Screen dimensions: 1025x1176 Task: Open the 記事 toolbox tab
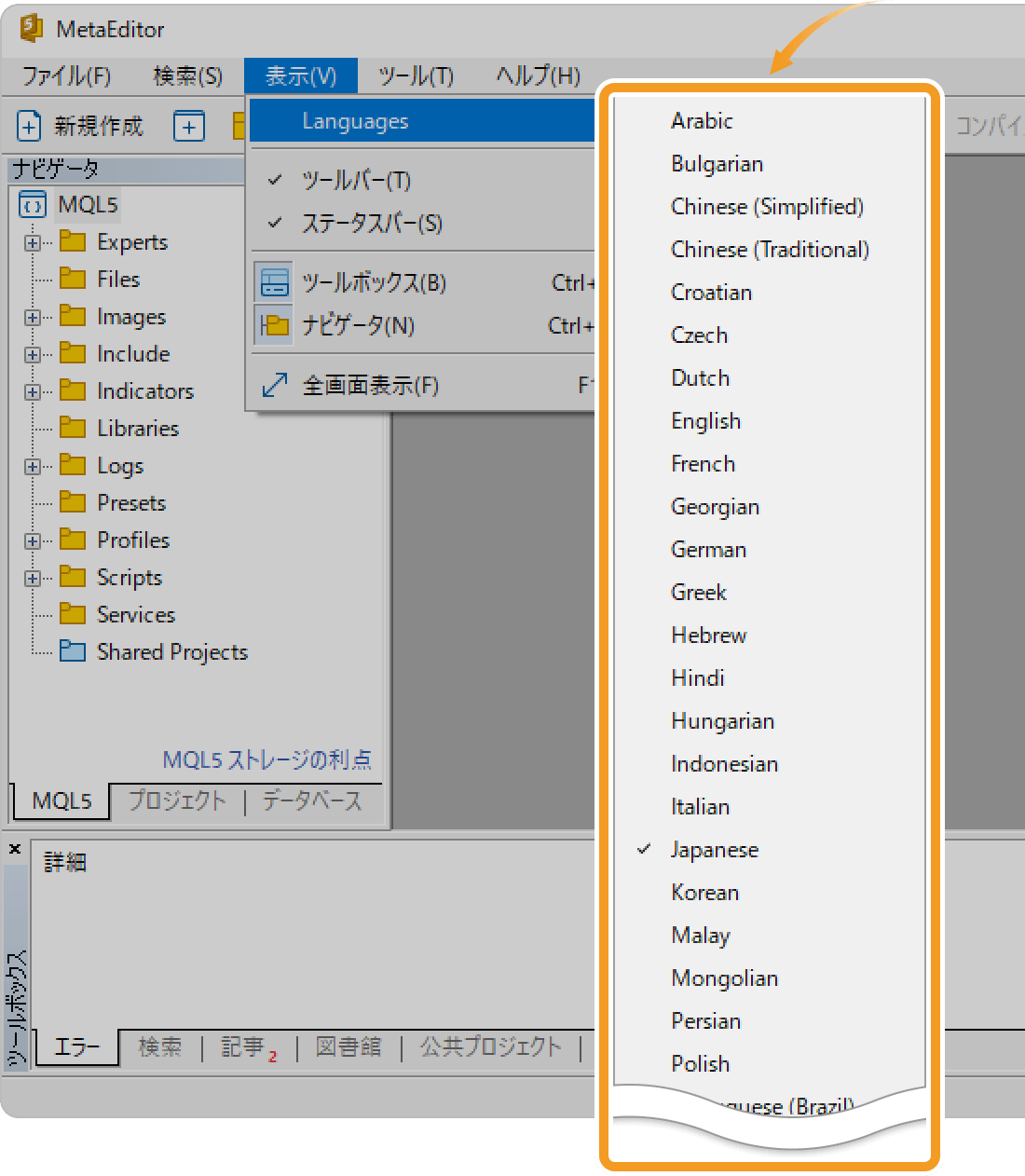click(248, 1047)
